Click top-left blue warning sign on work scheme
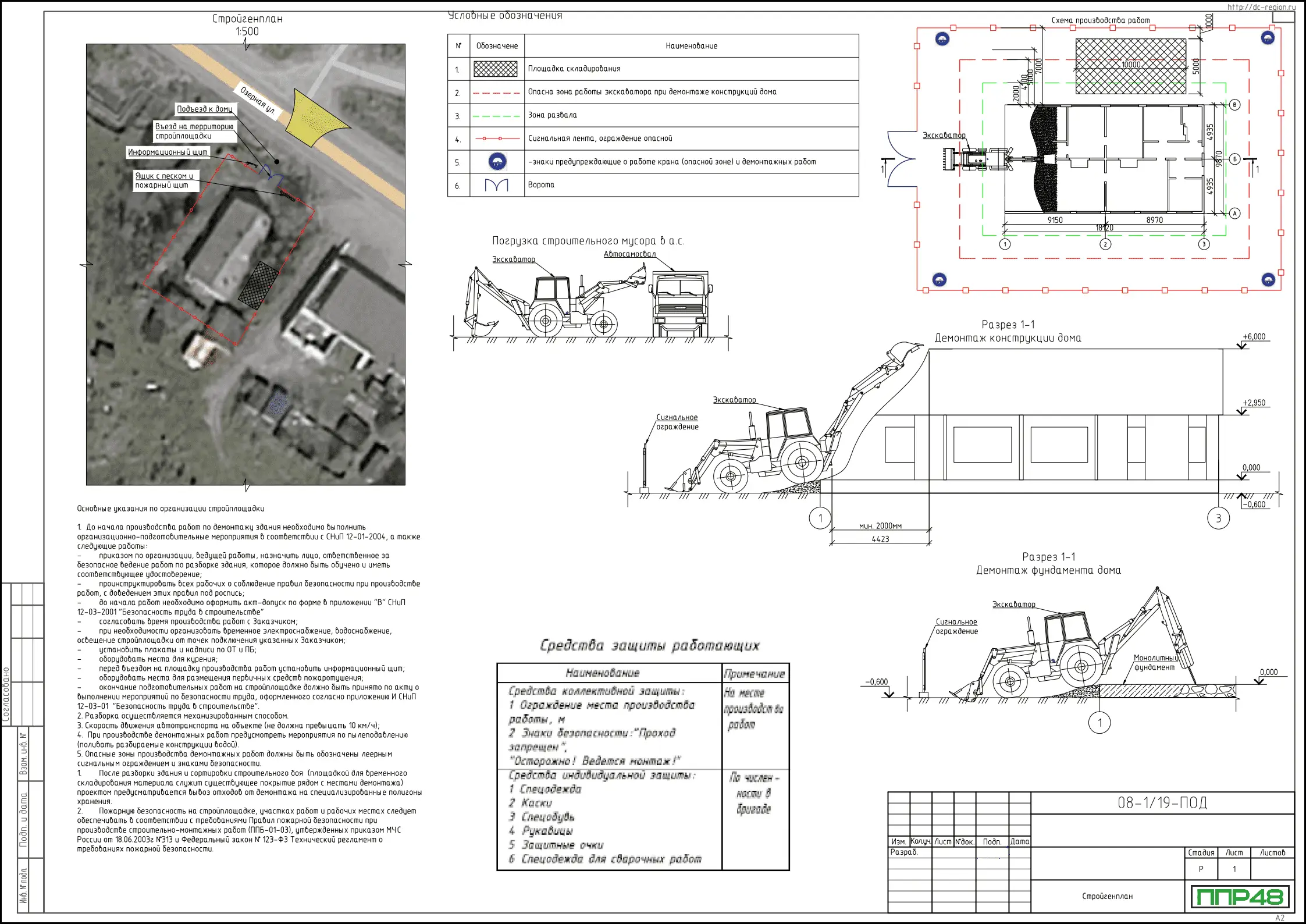 click(x=942, y=39)
